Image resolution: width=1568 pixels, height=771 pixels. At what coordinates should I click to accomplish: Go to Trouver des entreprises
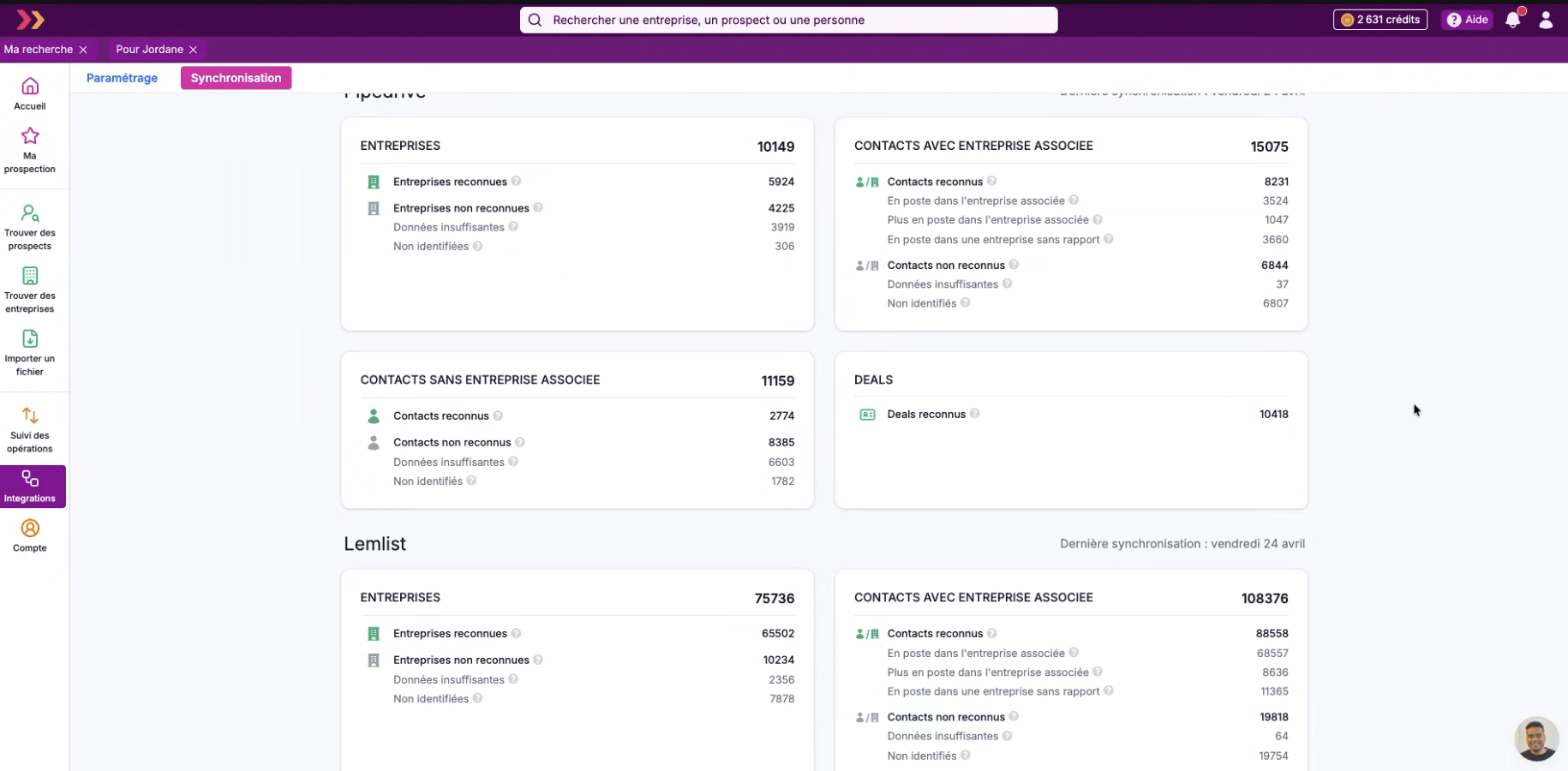click(30, 290)
